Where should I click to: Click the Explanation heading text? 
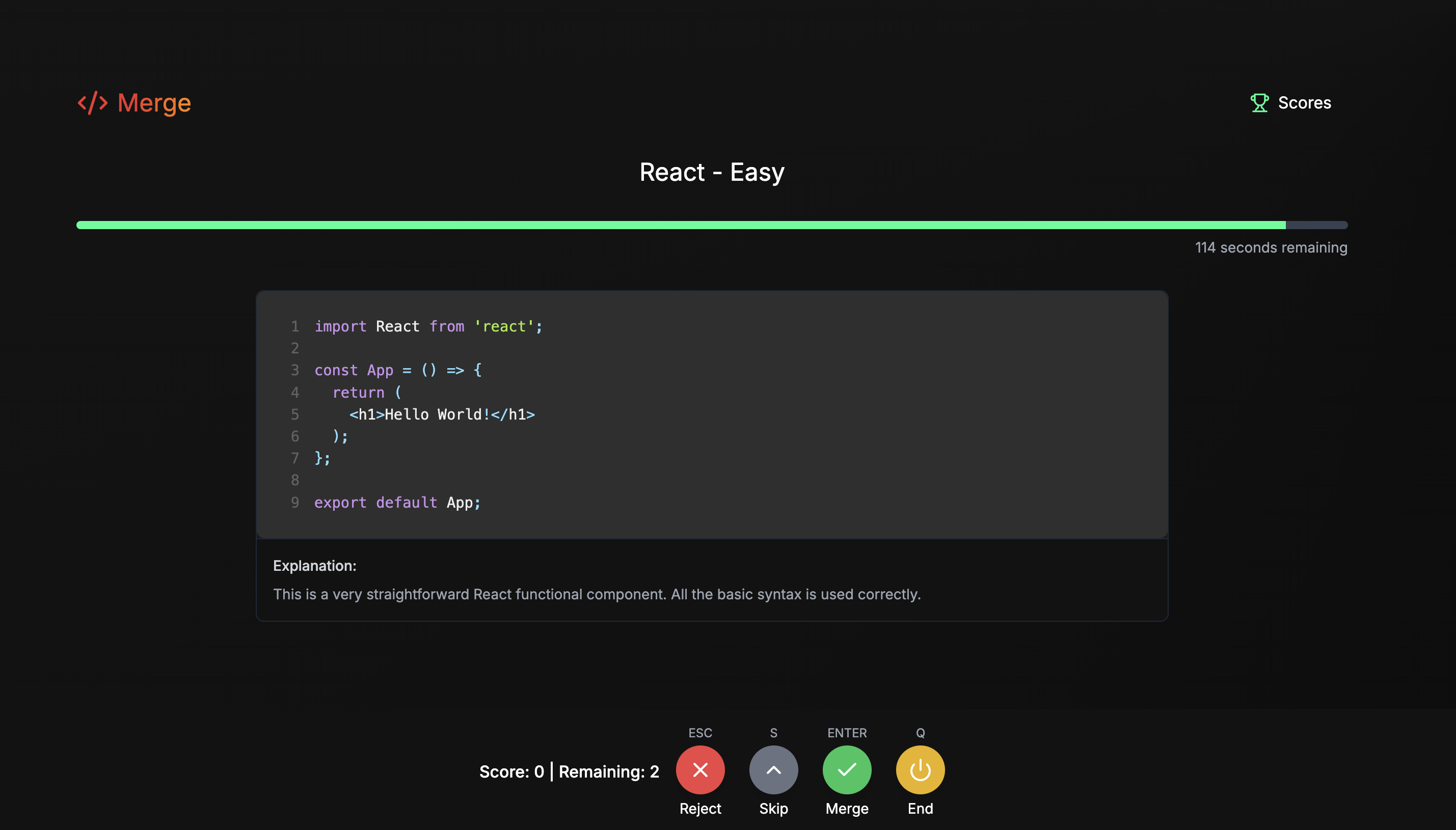click(314, 566)
